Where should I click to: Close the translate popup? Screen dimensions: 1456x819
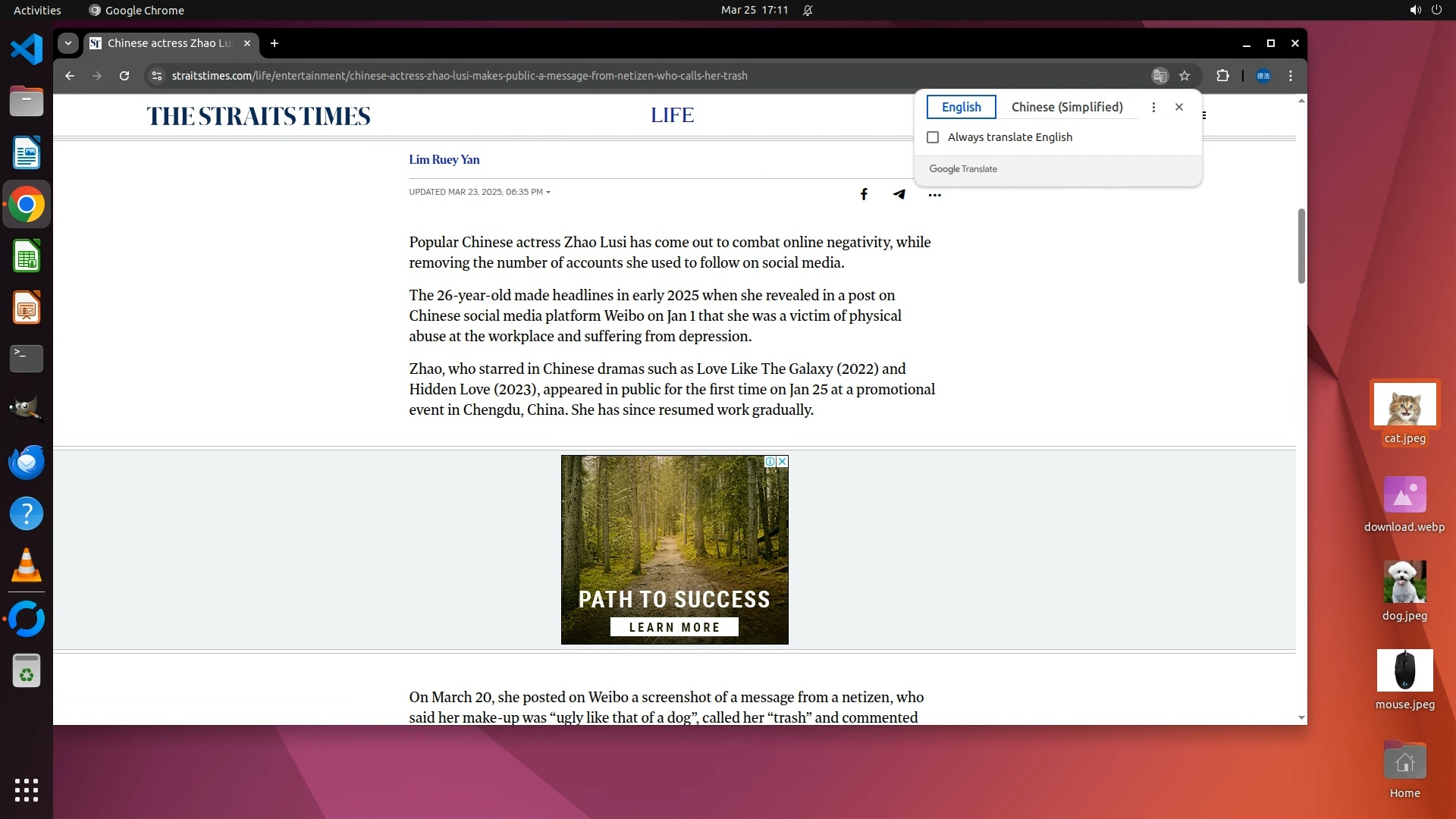pos(1178,107)
